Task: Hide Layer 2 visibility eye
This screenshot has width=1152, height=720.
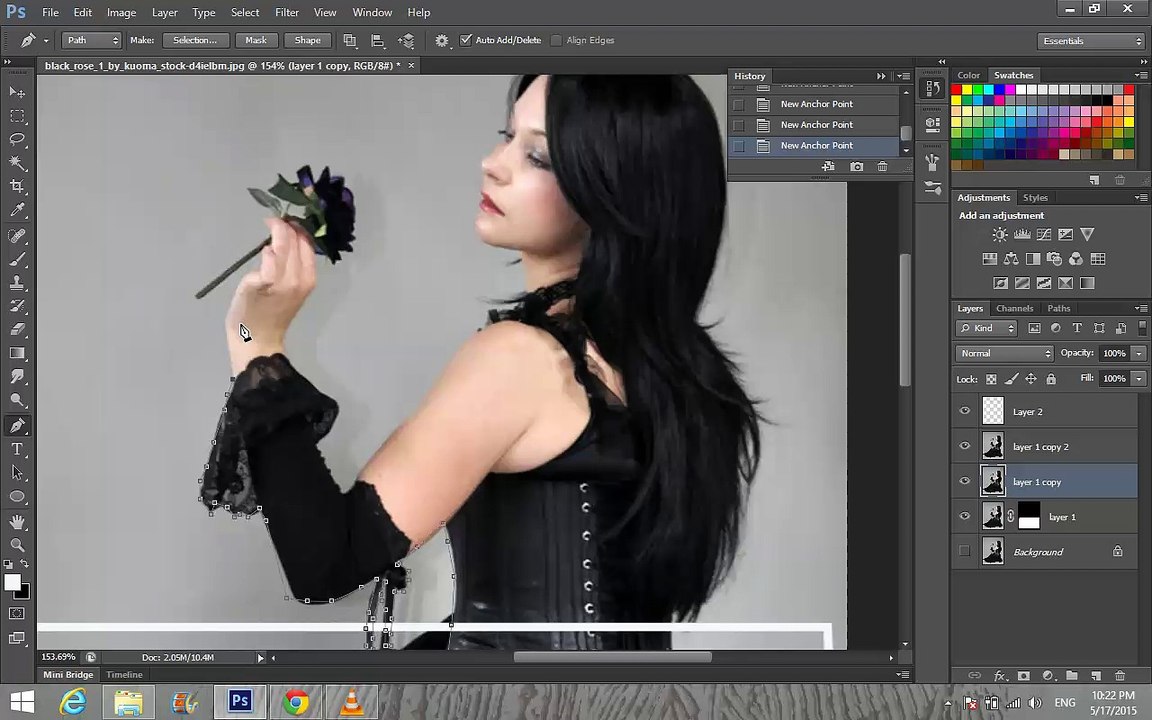Action: pos(965,411)
